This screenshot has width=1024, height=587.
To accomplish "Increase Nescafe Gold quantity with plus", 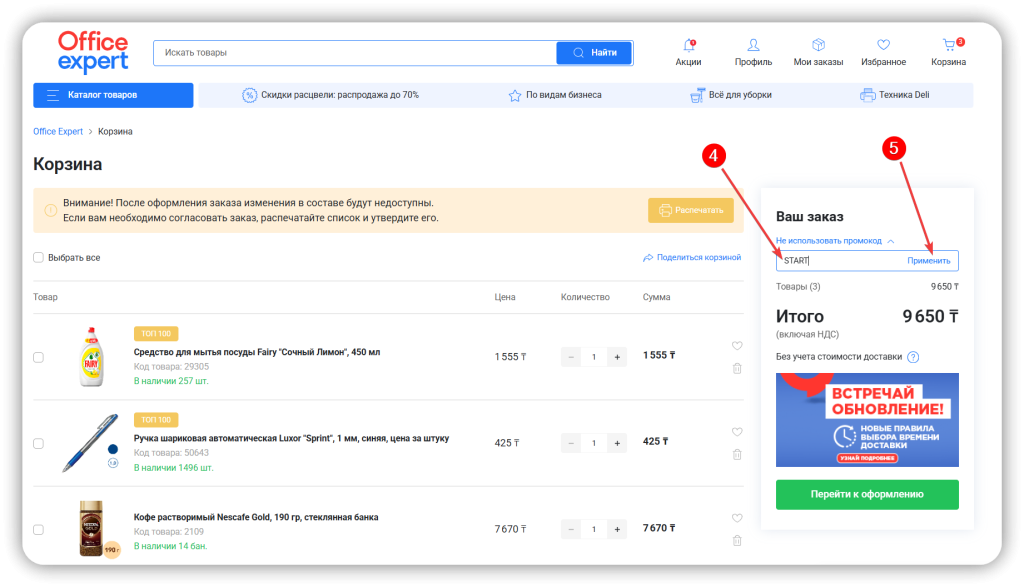I will pyautogui.click(x=617, y=530).
